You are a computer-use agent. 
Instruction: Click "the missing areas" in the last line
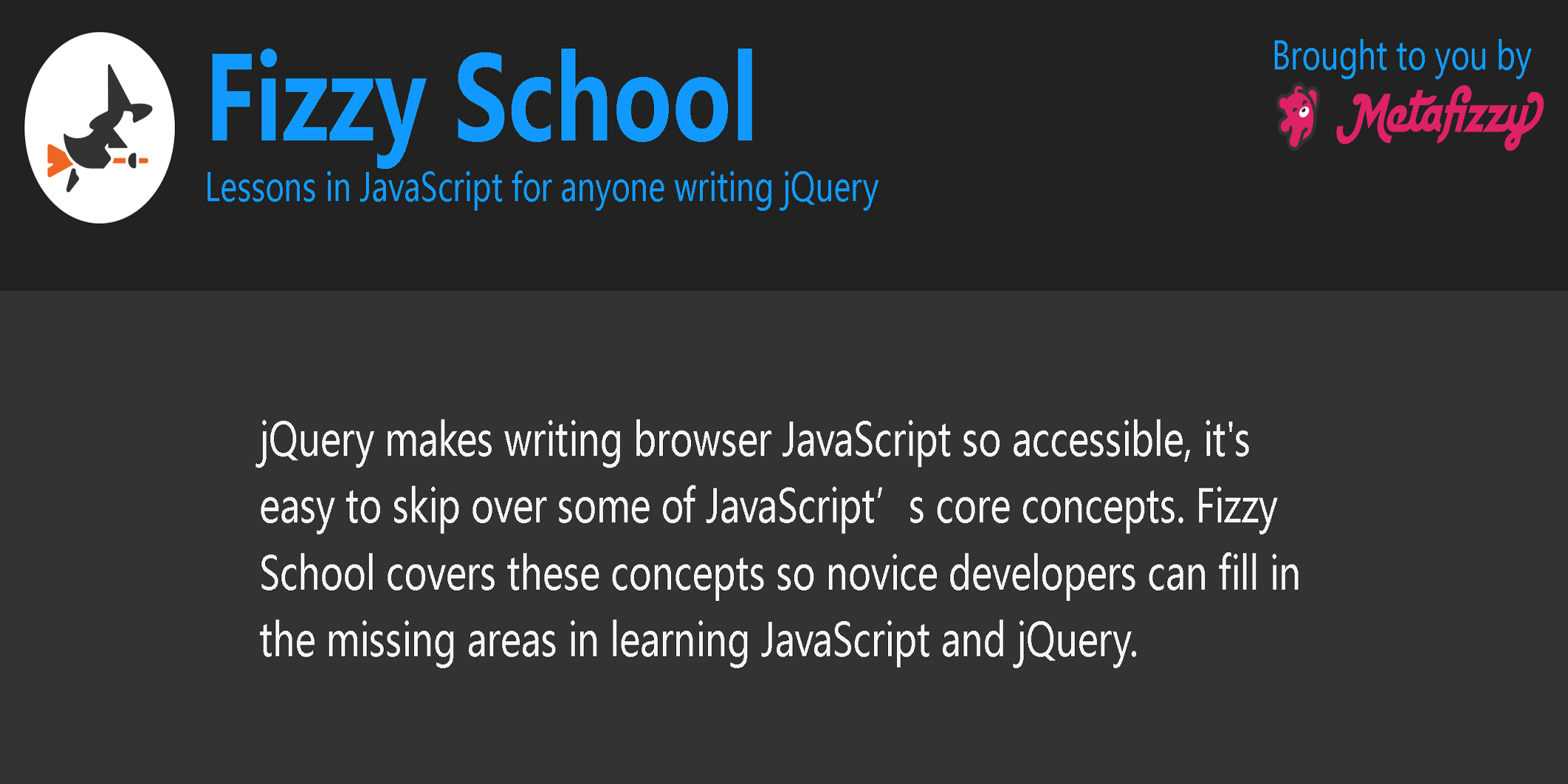tap(407, 641)
